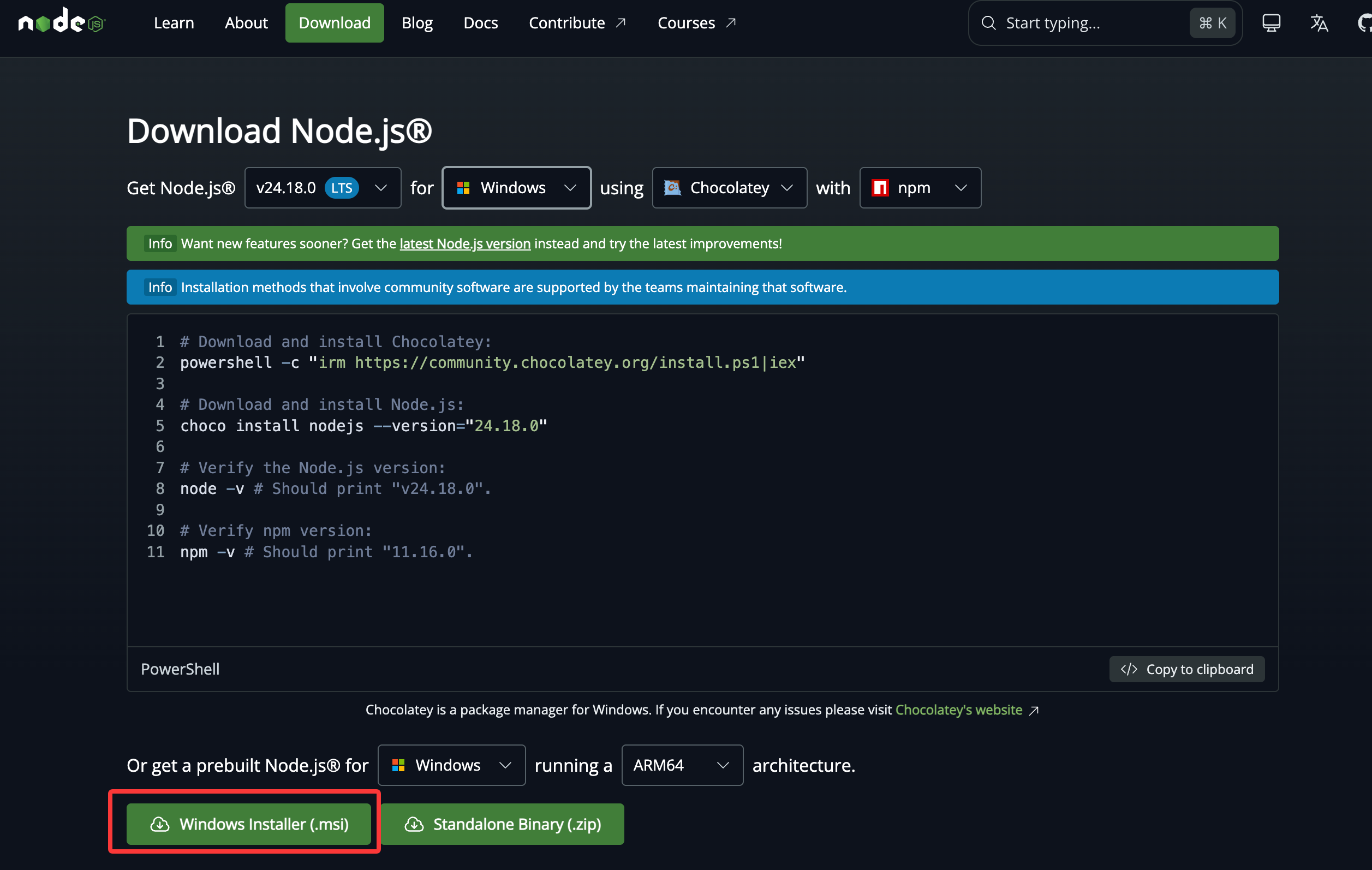The image size is (1372, 870).
Task: Click the chevron on the version selector
Action: (380, 187)
